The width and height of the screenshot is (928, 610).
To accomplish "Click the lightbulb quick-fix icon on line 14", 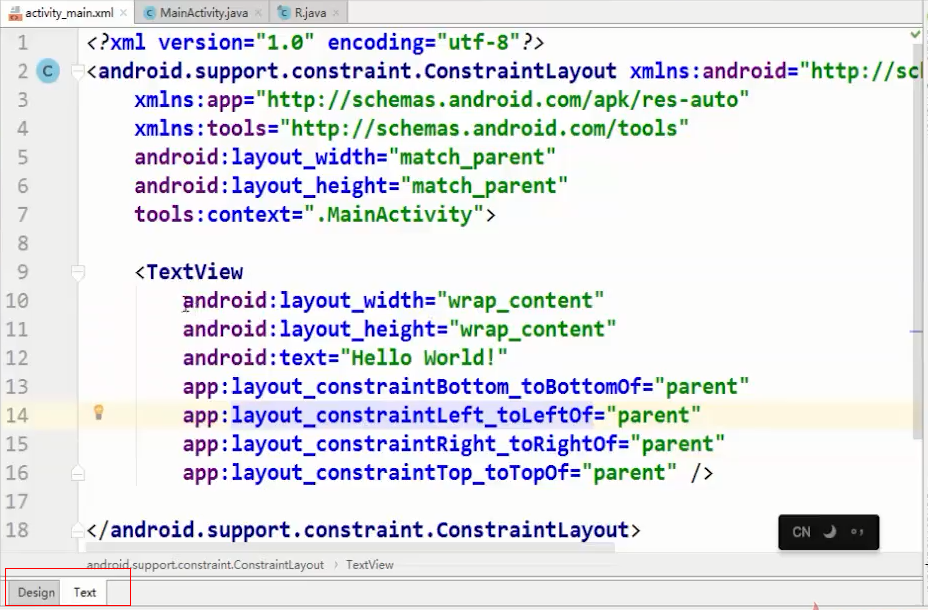I will (99, 412).
